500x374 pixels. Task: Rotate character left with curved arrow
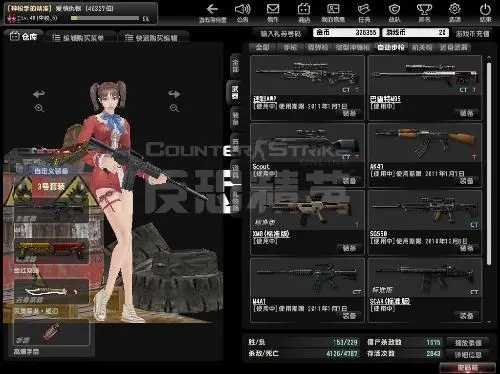(39, 94)
